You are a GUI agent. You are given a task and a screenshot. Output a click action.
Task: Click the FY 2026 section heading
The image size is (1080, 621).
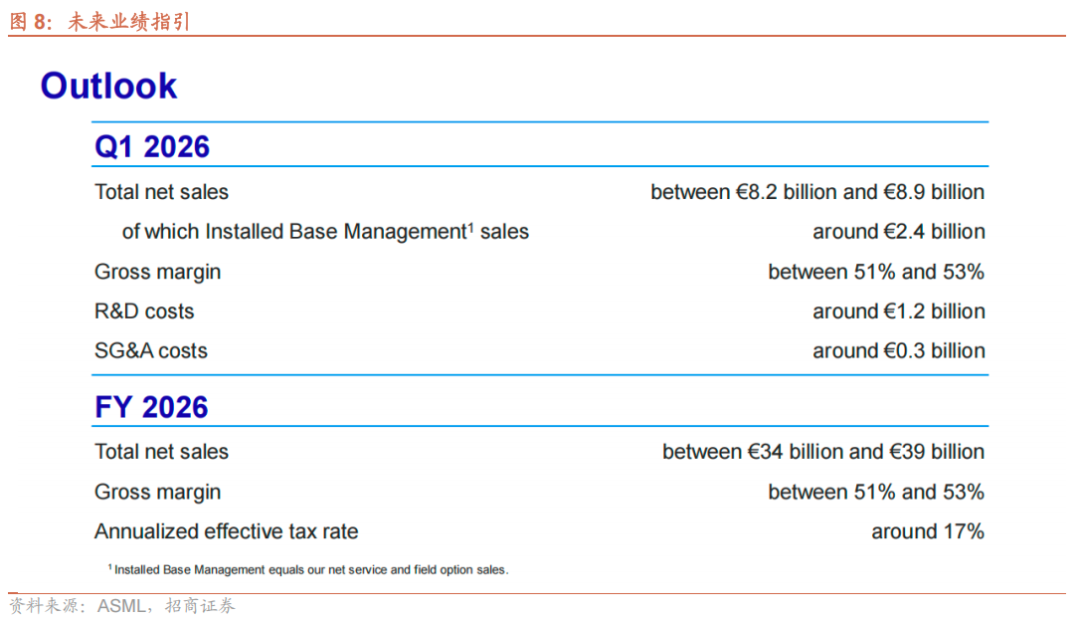coord(151,407)
